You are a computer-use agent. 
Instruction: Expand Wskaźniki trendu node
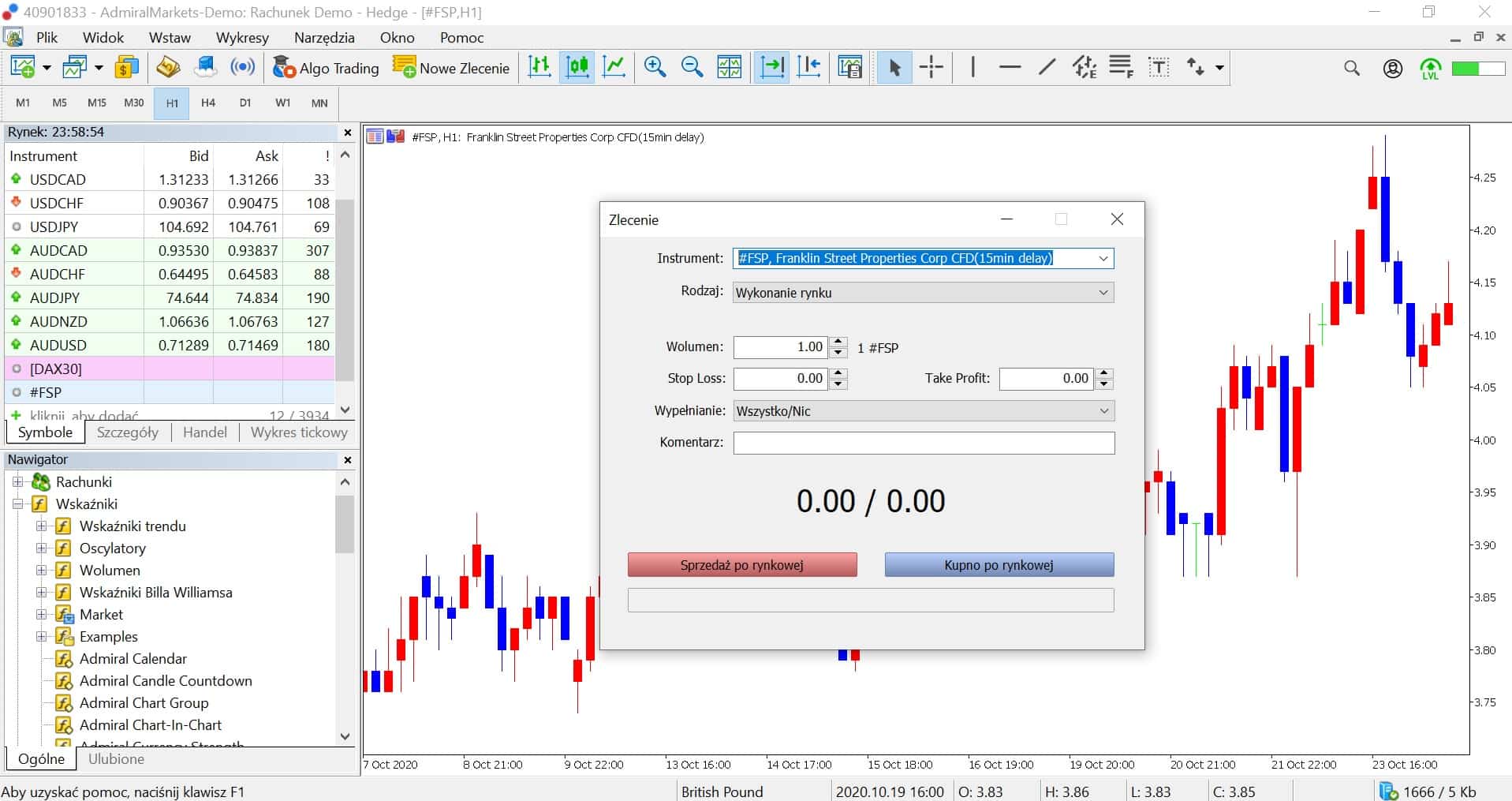pos(42,526)
